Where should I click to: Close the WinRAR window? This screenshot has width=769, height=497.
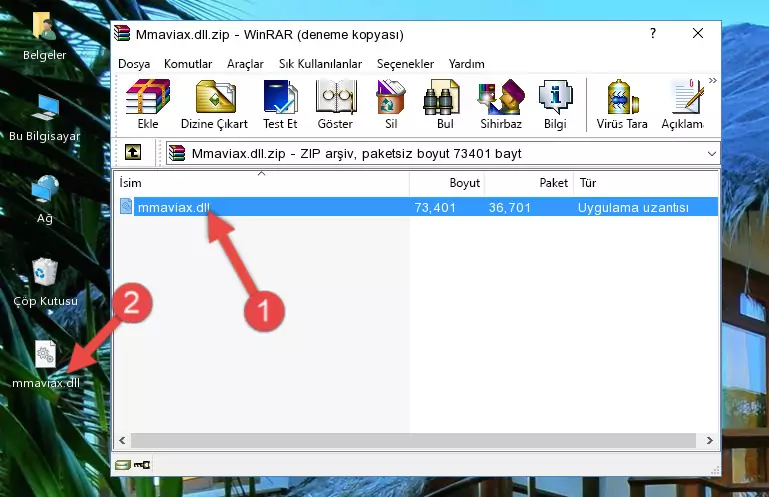click(x=697, y=33)
